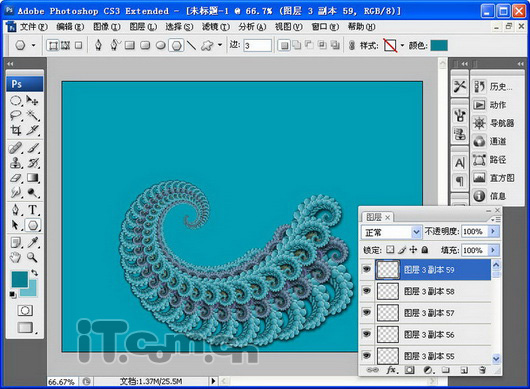Select the Notes tool
Screen dimensions: 530x389
pyautogui.click(x=15, y=242)
